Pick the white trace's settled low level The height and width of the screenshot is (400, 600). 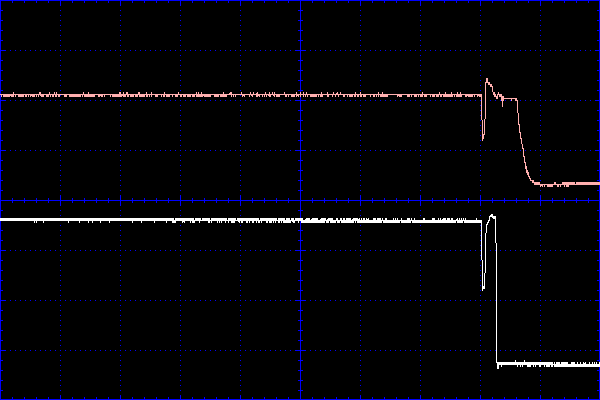[550, 364]
